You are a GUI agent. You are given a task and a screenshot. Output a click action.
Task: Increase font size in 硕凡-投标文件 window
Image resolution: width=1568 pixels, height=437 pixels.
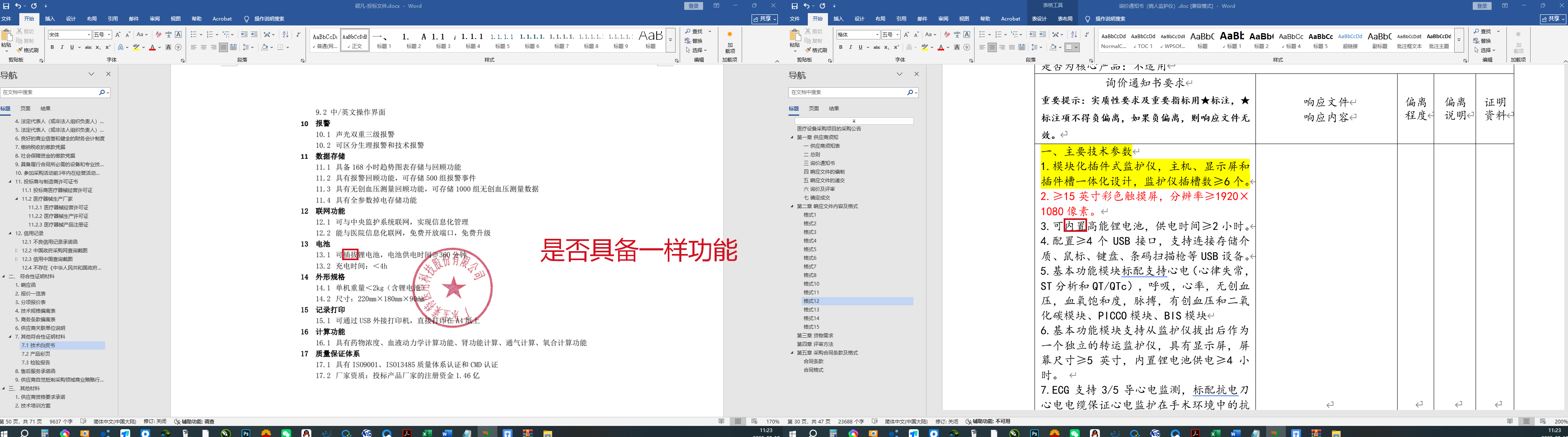click(x=118, y=34)
